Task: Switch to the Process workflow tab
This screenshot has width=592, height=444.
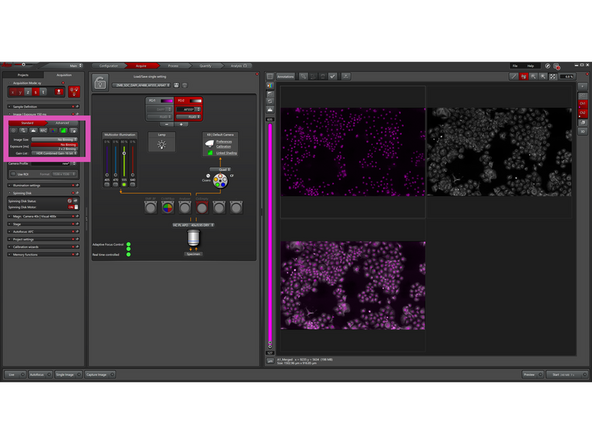Action: (x=173, y=66)
